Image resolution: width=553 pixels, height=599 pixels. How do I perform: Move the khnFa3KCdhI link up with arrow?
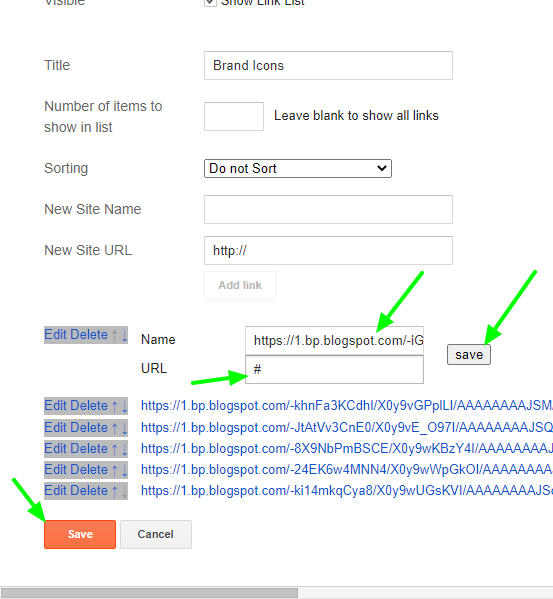point(115,406)
